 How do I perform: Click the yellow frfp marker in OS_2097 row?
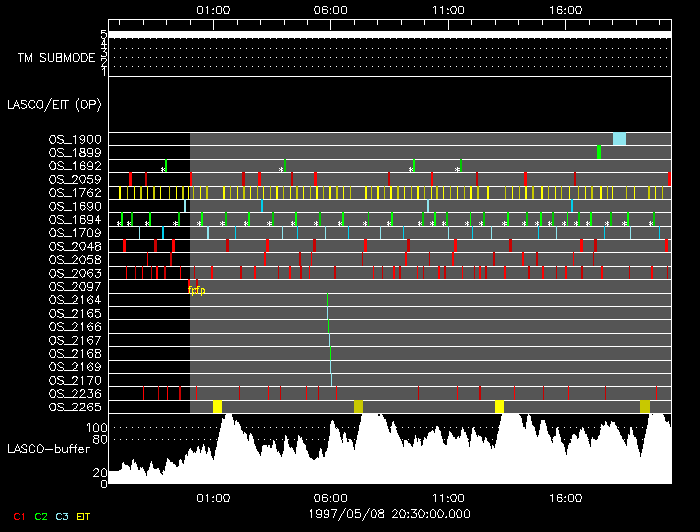click(x=196, y=290)
